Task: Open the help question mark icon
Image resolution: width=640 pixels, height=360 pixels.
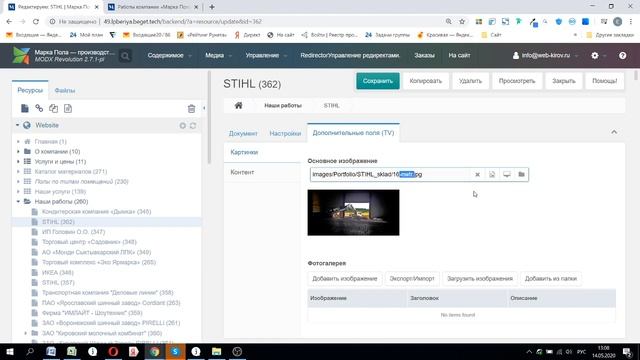Action: click(x=622, y=56)
